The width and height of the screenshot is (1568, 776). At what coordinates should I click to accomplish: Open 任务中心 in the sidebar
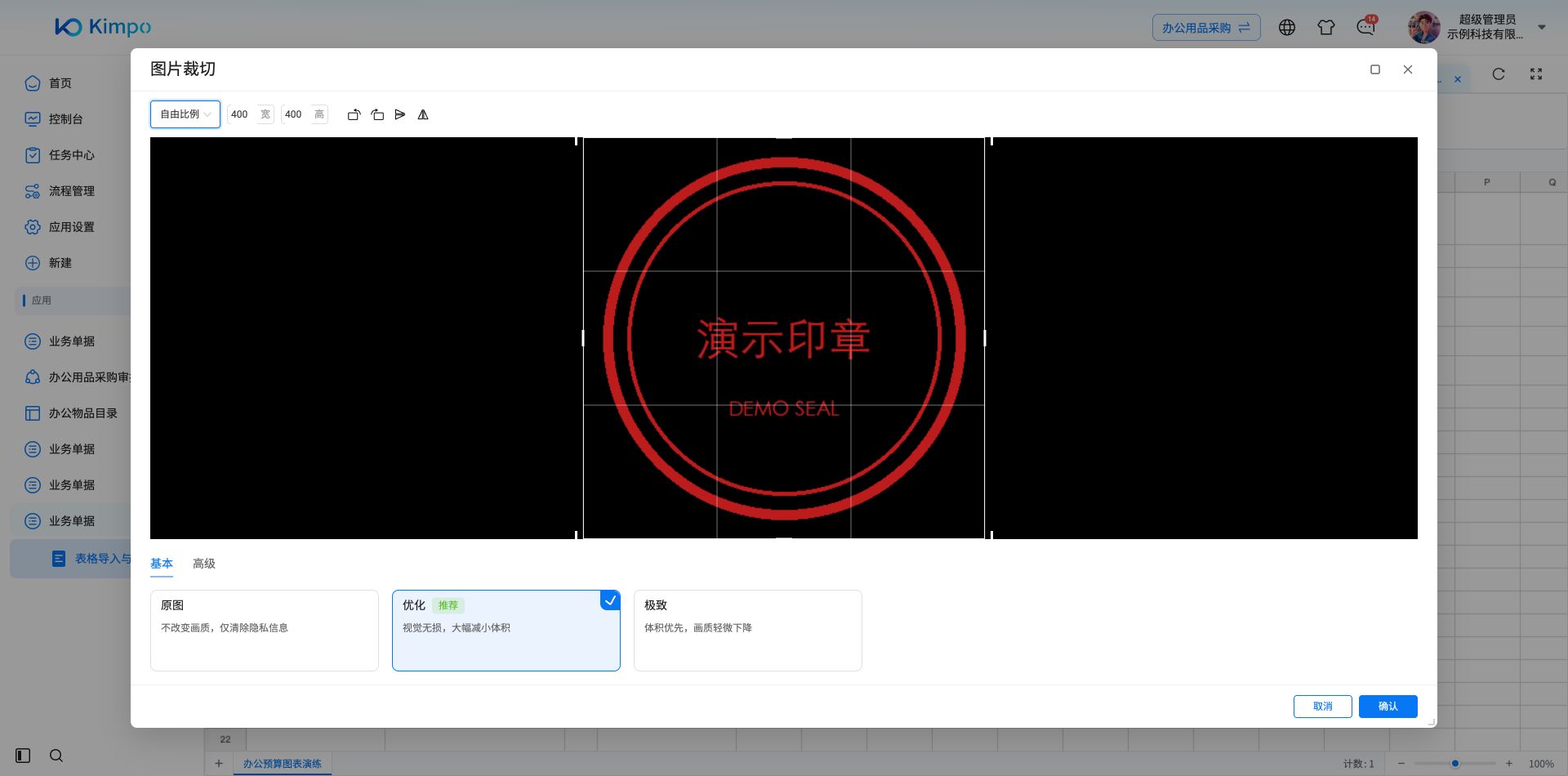[71, 155]
